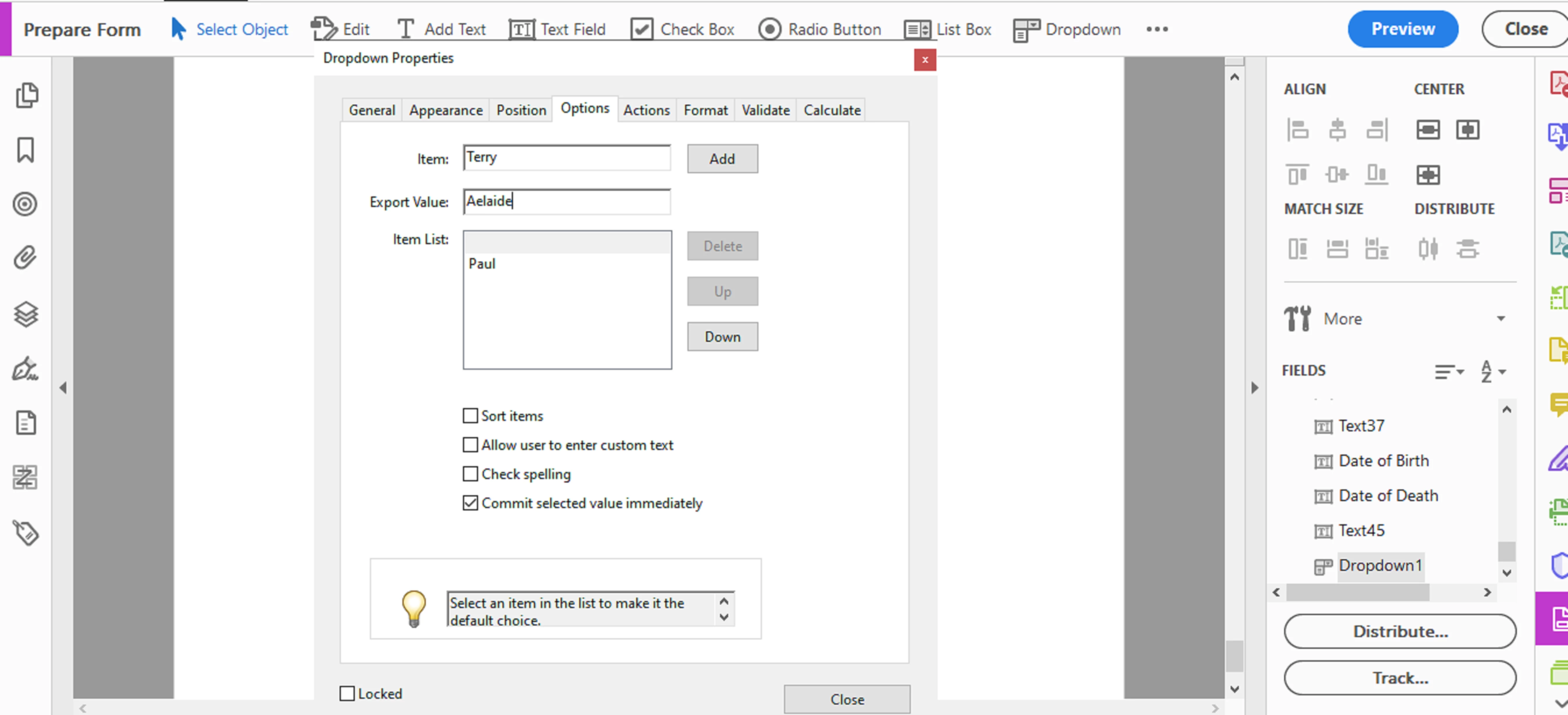Select the Radio Button tool
This screenshot has width=1568, height=715.
point(820,29)
